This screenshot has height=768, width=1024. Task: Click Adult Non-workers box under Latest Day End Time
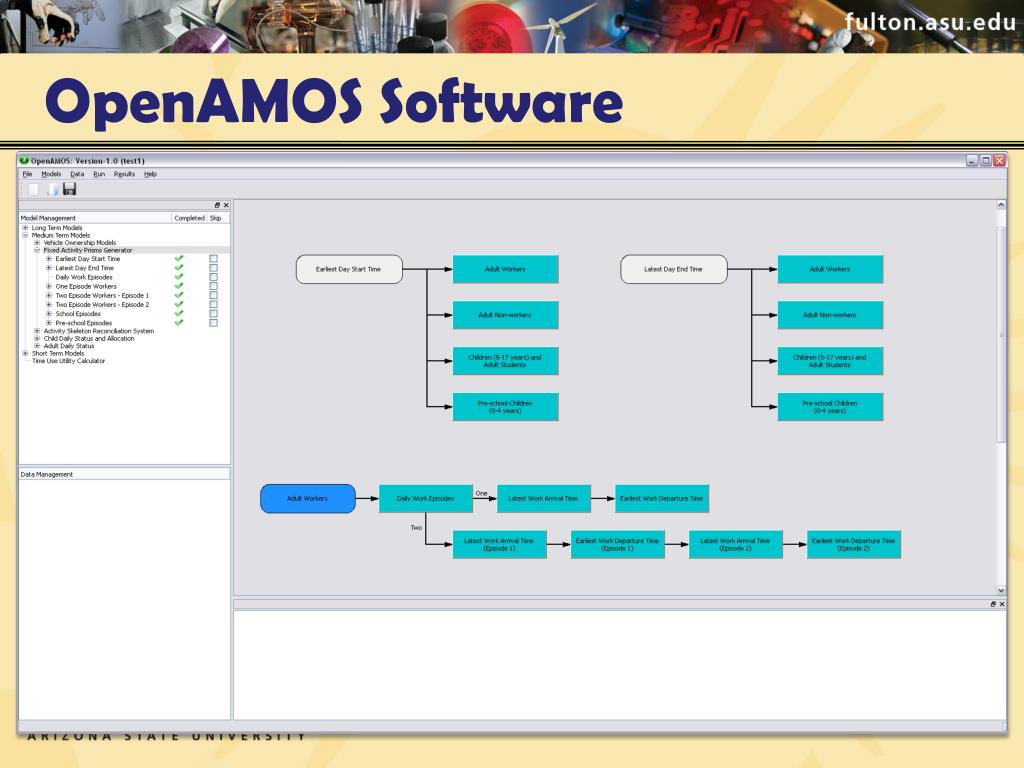tap(830, 315)
